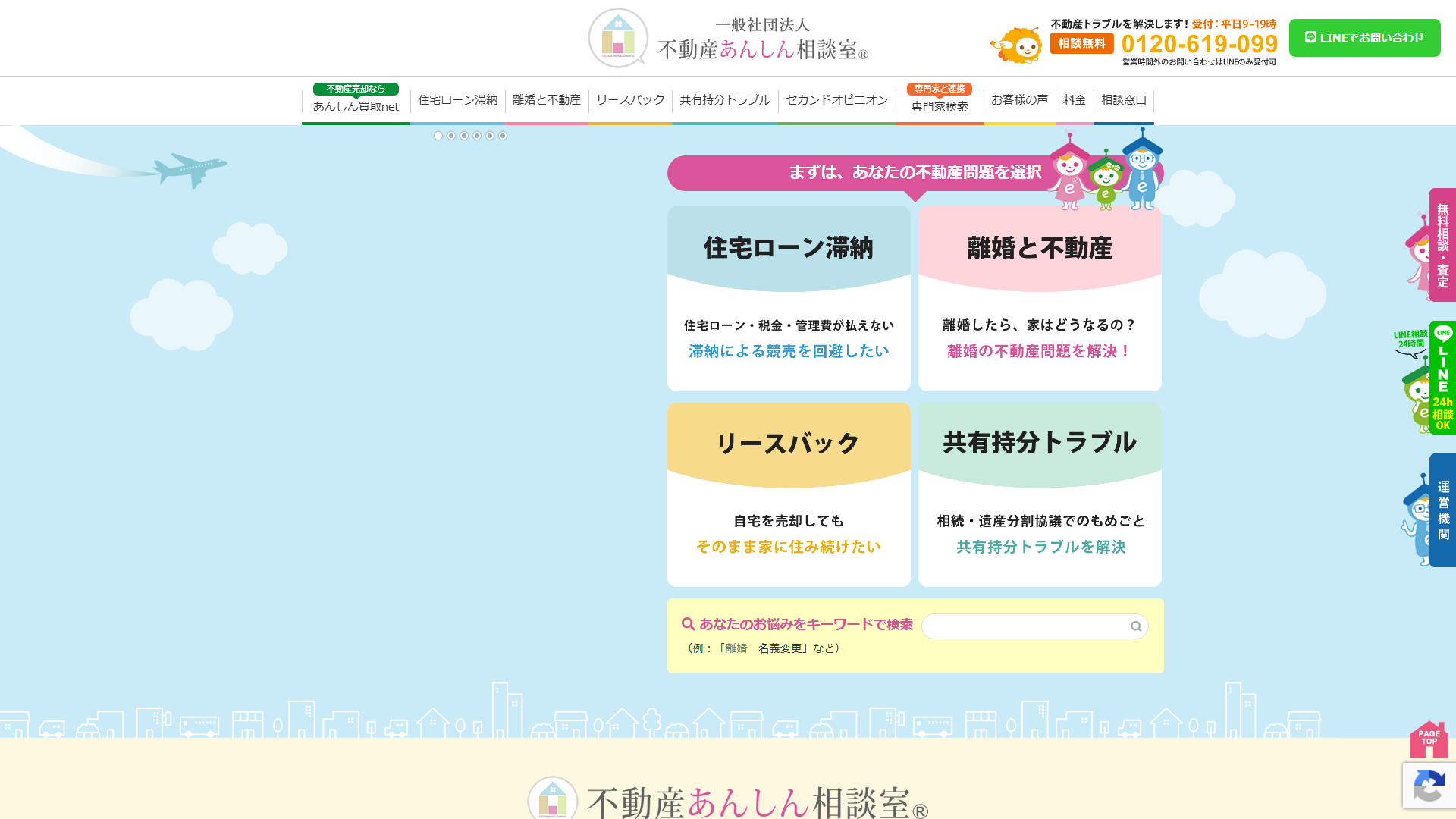
Task: Open the 離婚と不動産 card
Action: pyautogui.click(x=1040, y=299)
